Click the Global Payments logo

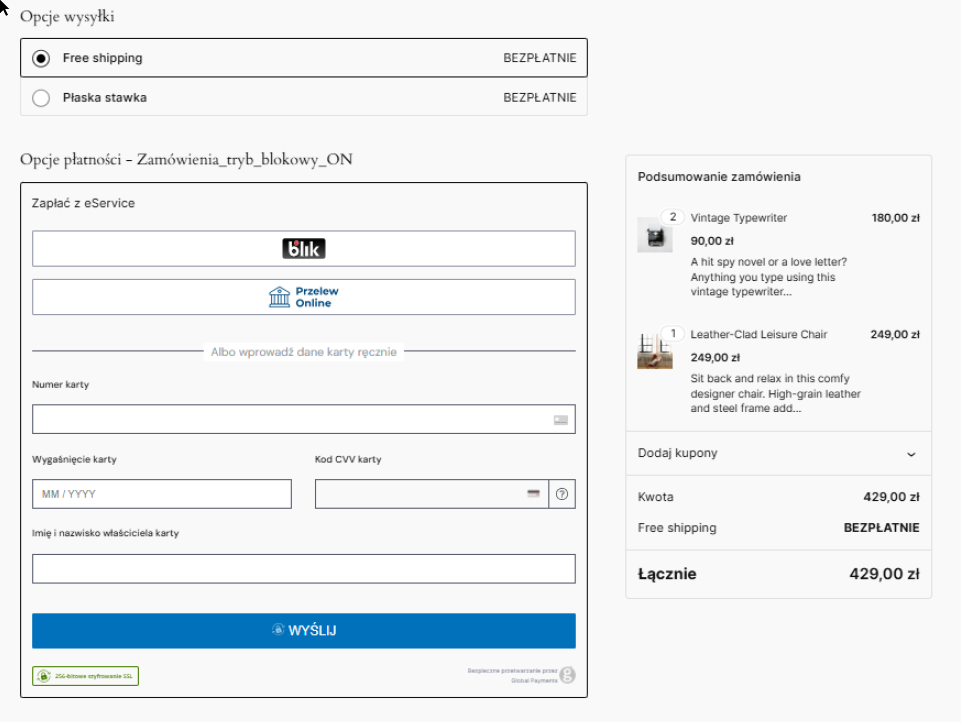click(x=567, y=675)
